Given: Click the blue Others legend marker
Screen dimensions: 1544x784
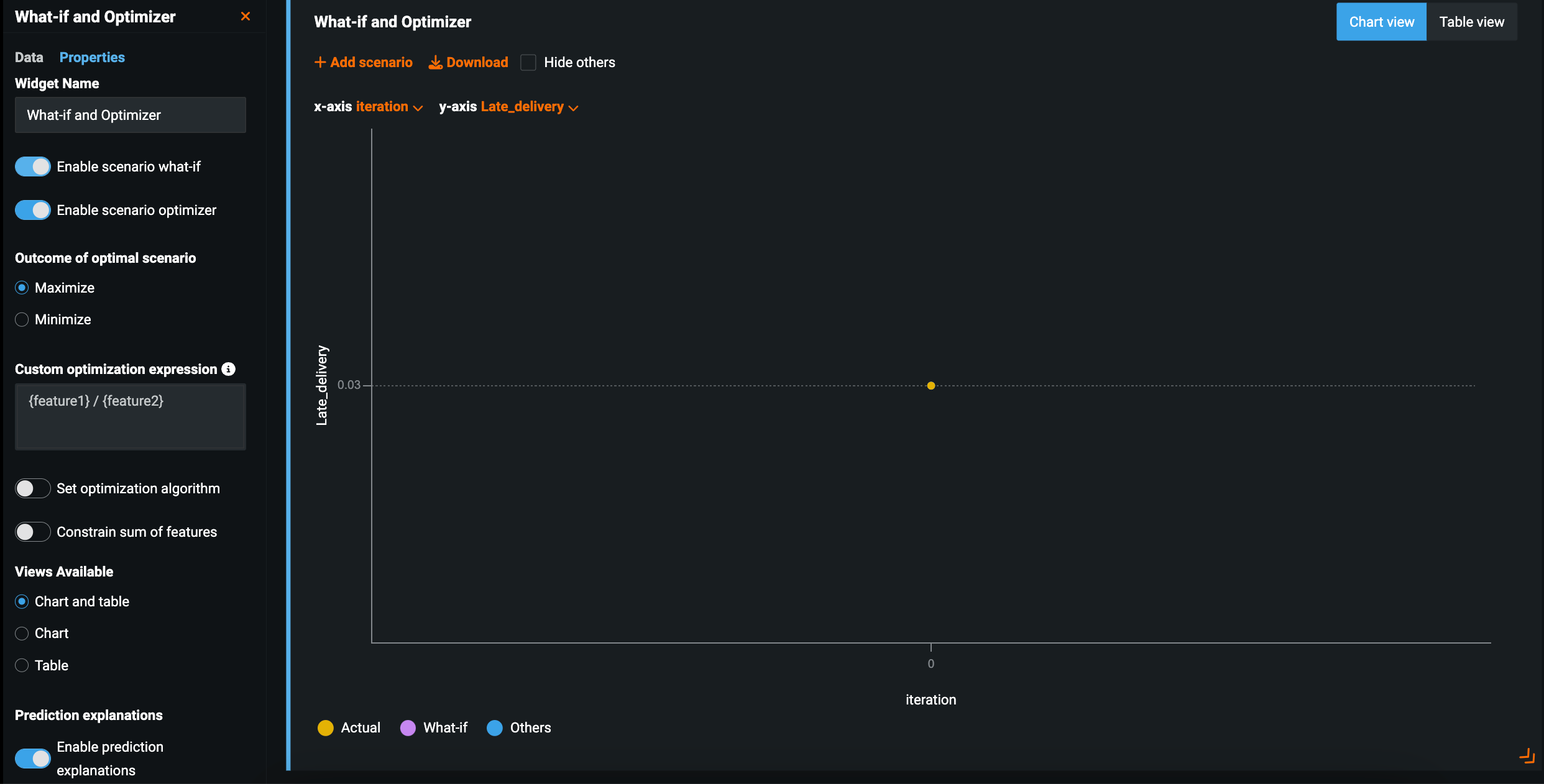Looking at the screenshot, I should click(495, 728).
